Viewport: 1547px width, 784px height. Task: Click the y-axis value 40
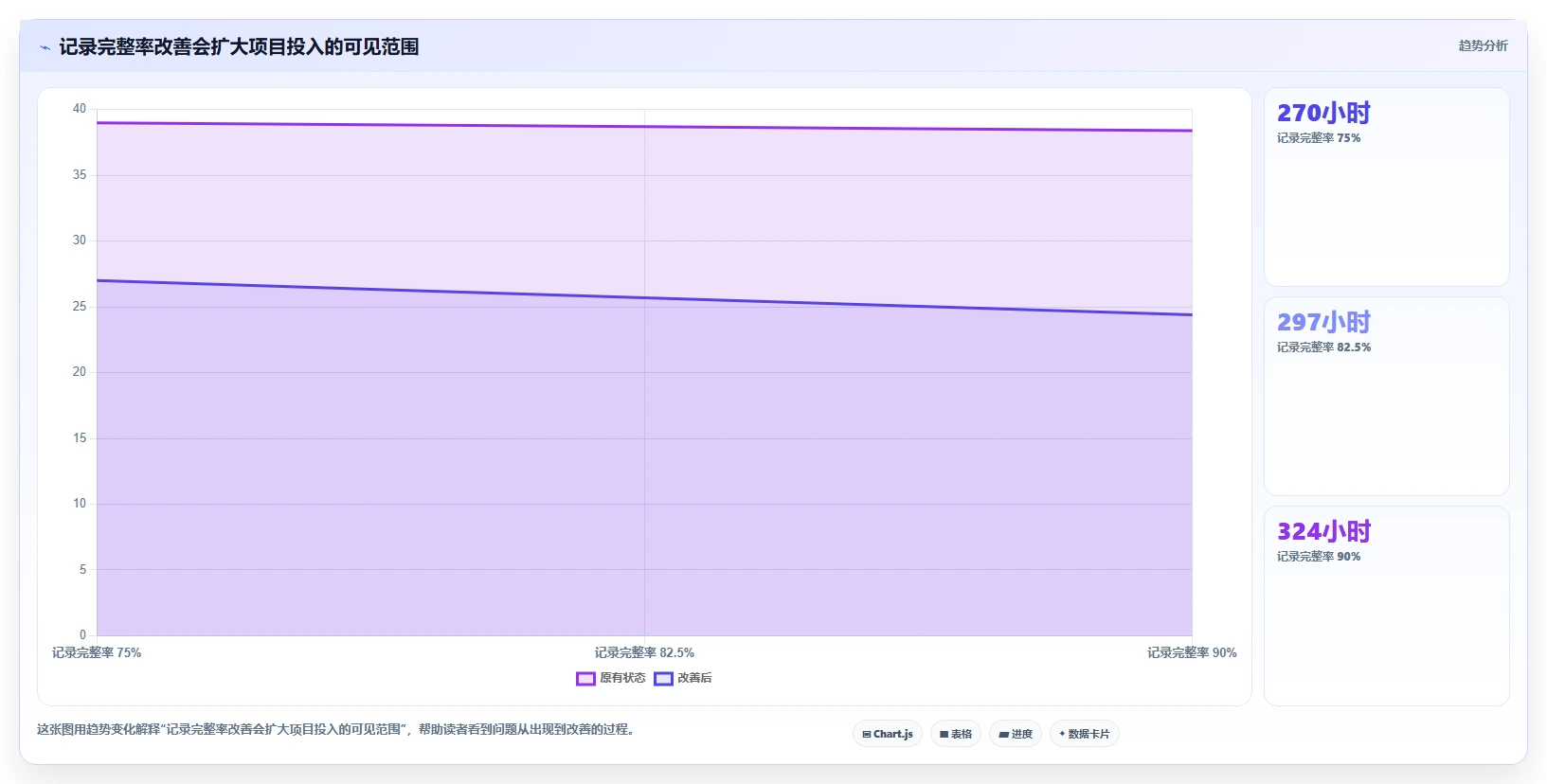pyautogui.click(x=80, y=109)
